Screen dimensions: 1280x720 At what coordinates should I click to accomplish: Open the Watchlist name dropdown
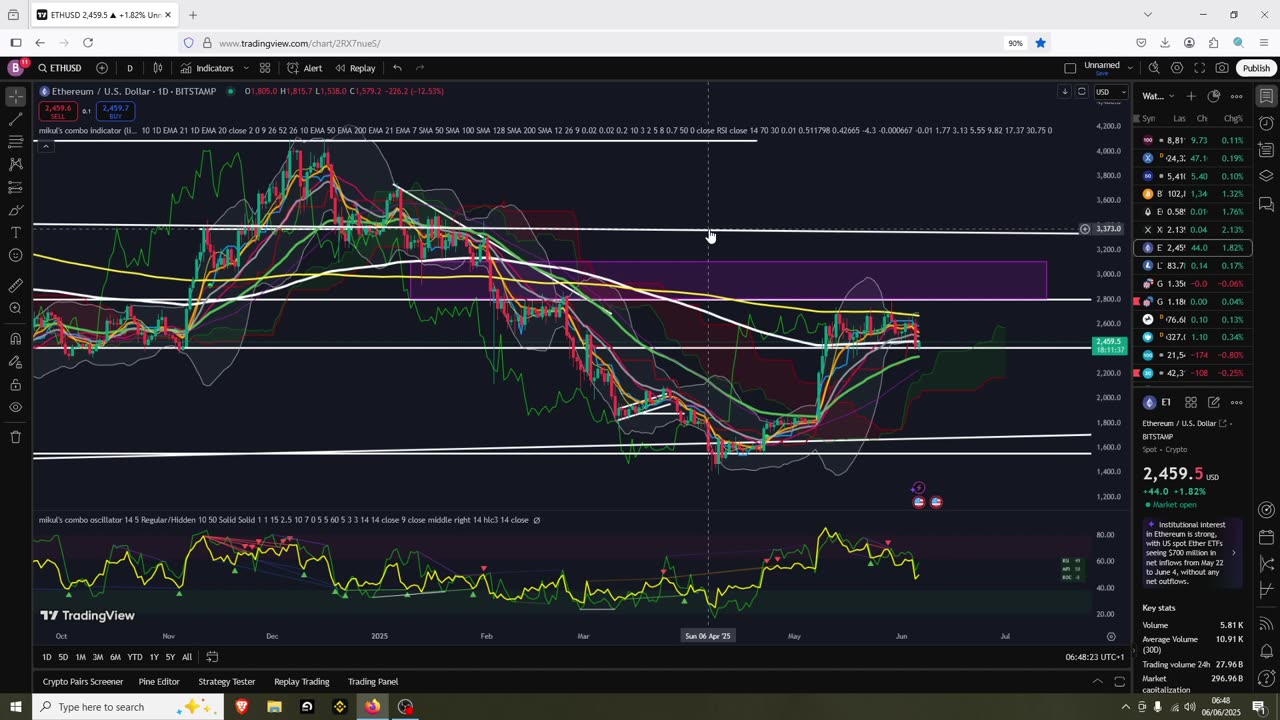coord(1158,96)
